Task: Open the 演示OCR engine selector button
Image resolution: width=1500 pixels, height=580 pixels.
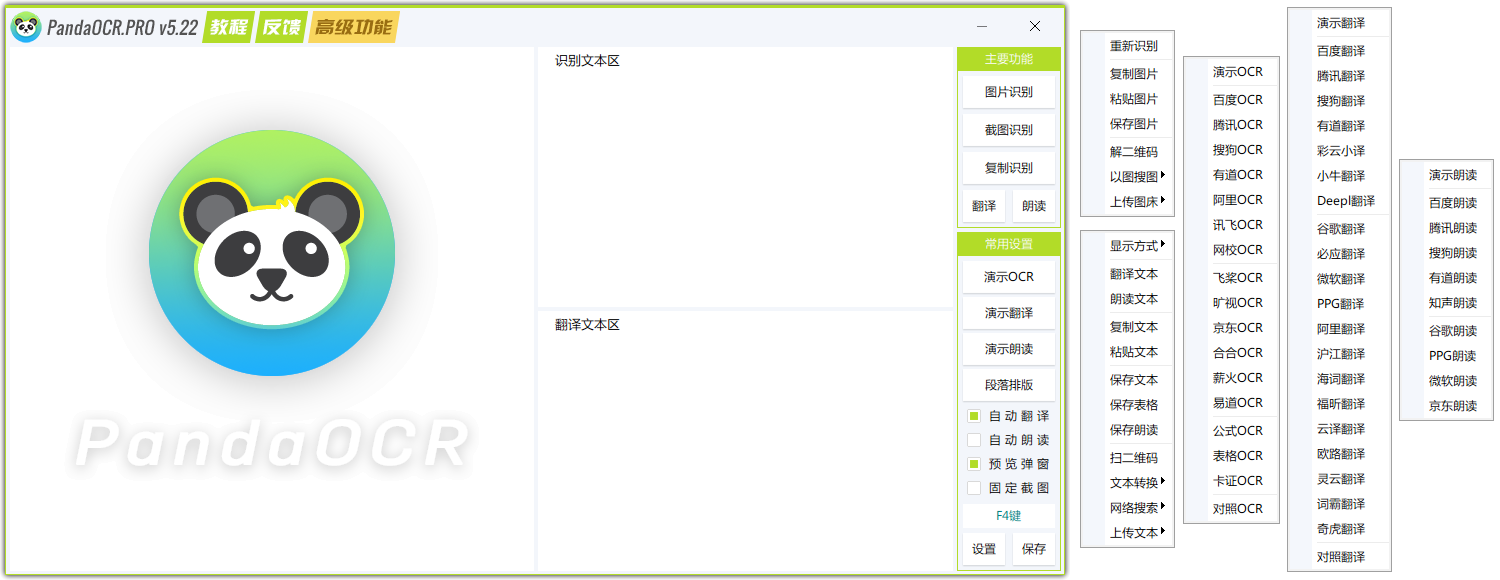Action: pyautogui.click(x=1009, y=277)
